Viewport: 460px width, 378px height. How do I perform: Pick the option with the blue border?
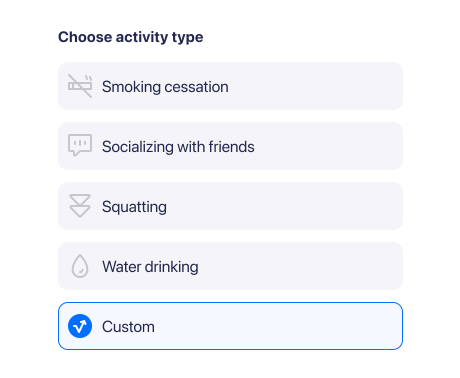click(230, 326)
